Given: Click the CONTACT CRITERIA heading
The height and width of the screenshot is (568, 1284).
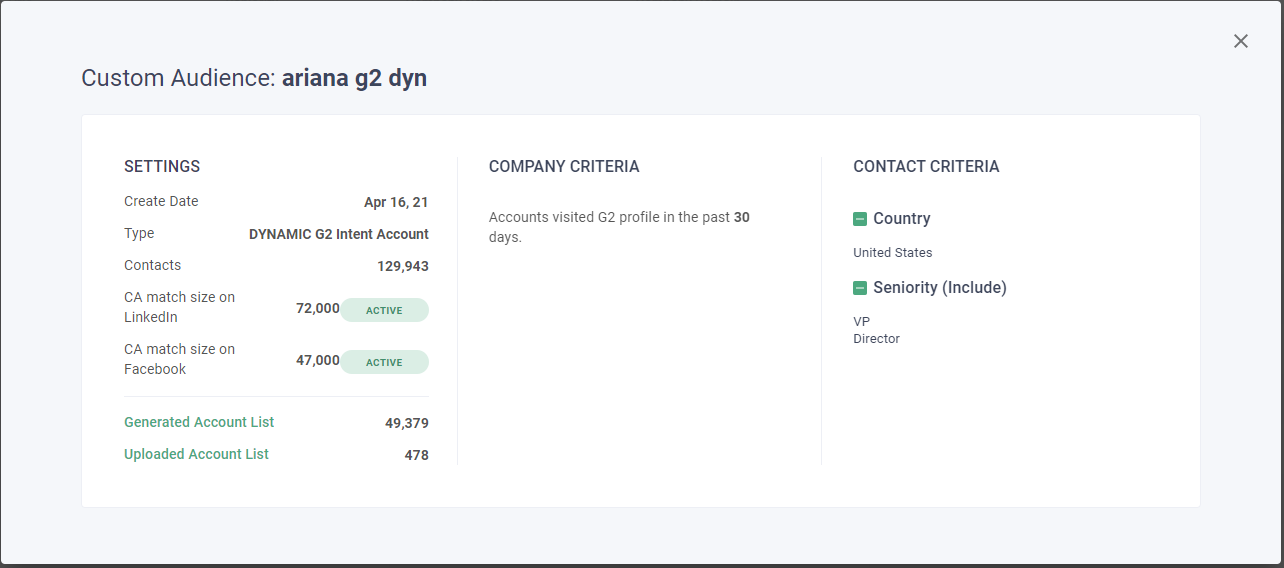Looking at the screenshot, I should pyautogui.click(x=926, y=167).
